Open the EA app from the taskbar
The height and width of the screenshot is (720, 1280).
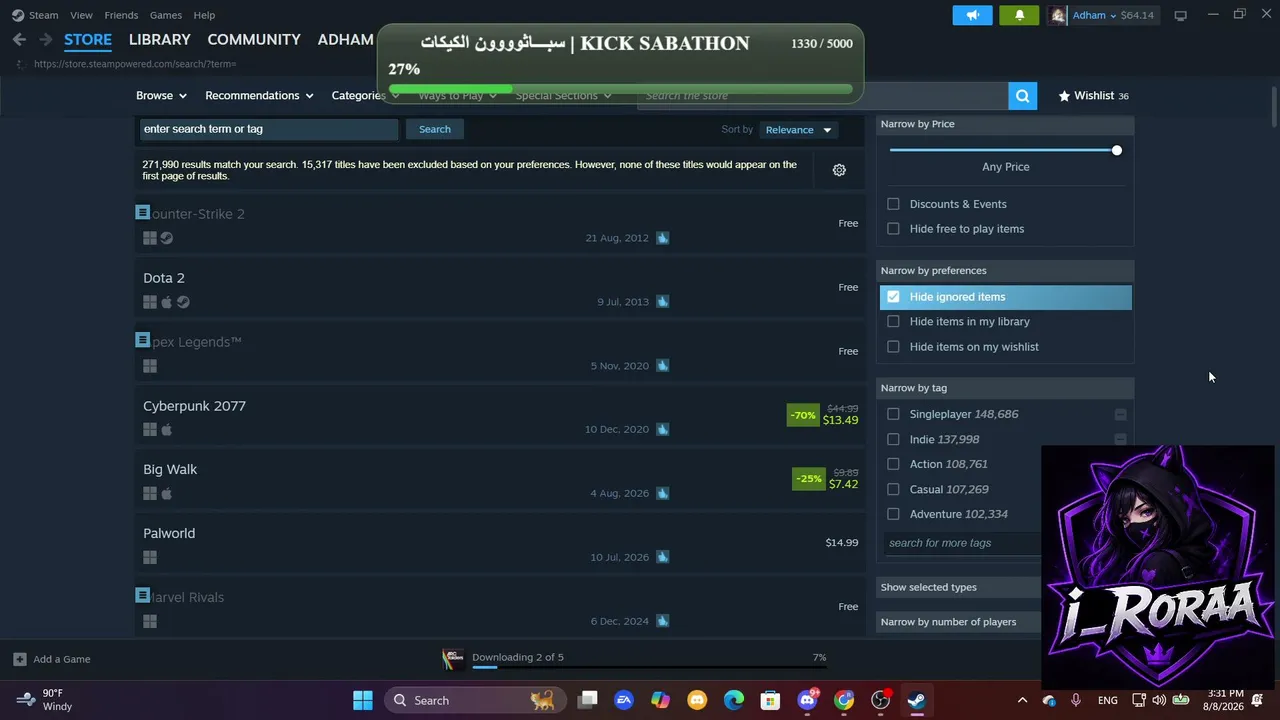point(624,700)
